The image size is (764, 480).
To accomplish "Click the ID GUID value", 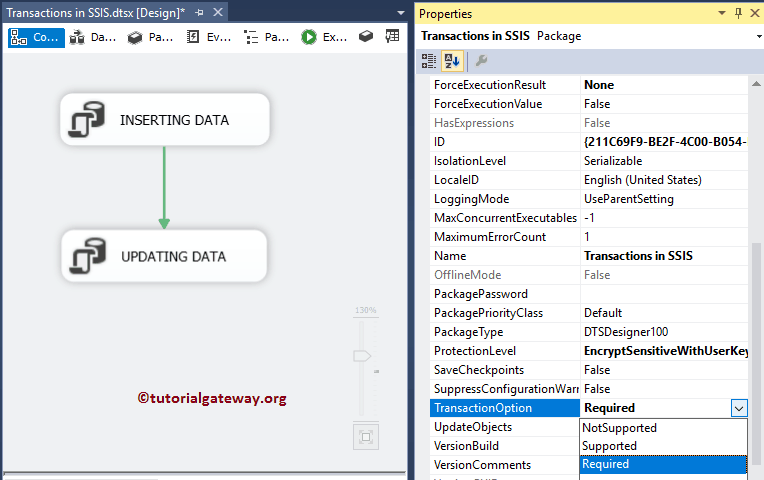I will [664, 142].
